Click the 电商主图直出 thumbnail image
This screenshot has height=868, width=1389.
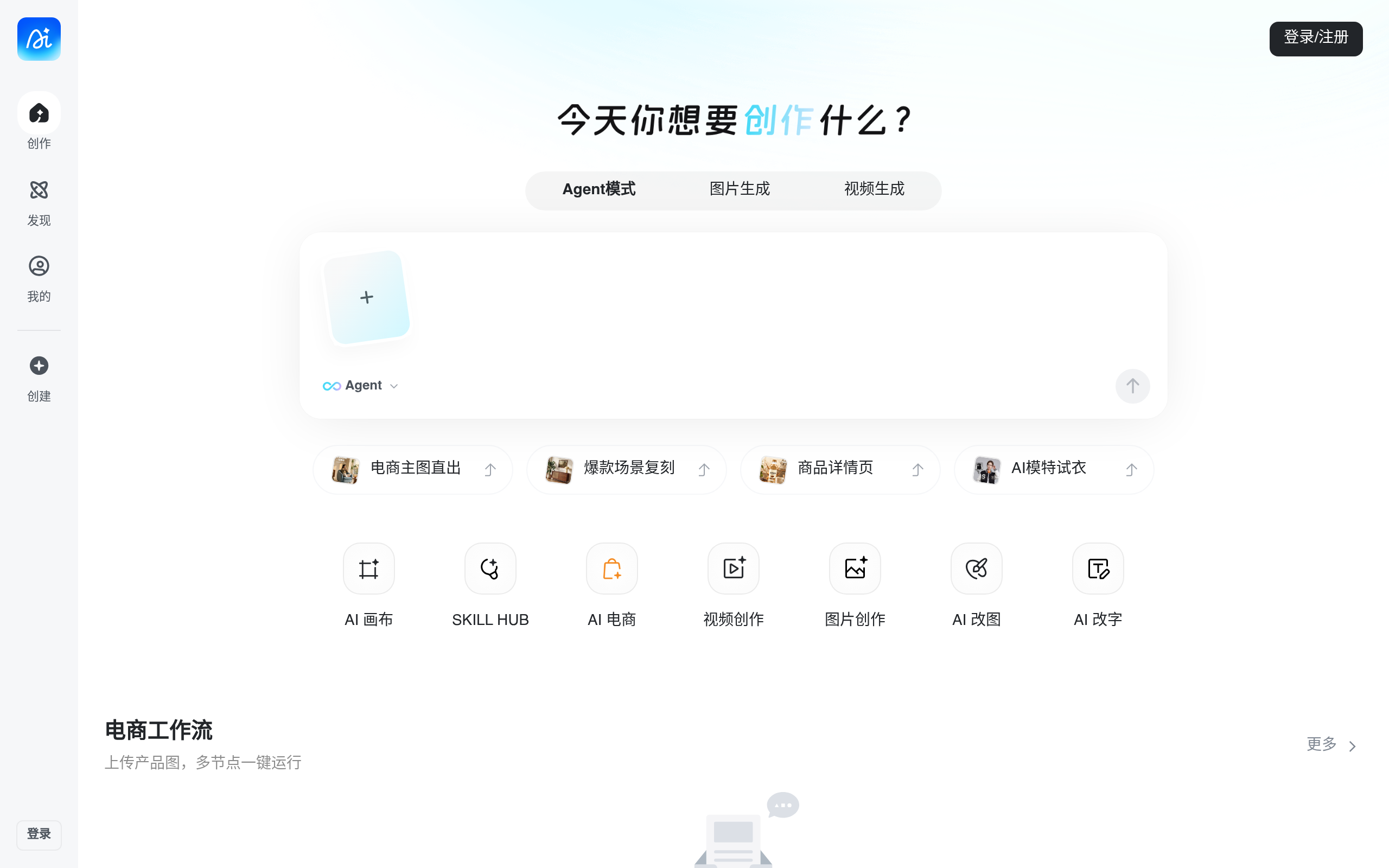(346, 470)
